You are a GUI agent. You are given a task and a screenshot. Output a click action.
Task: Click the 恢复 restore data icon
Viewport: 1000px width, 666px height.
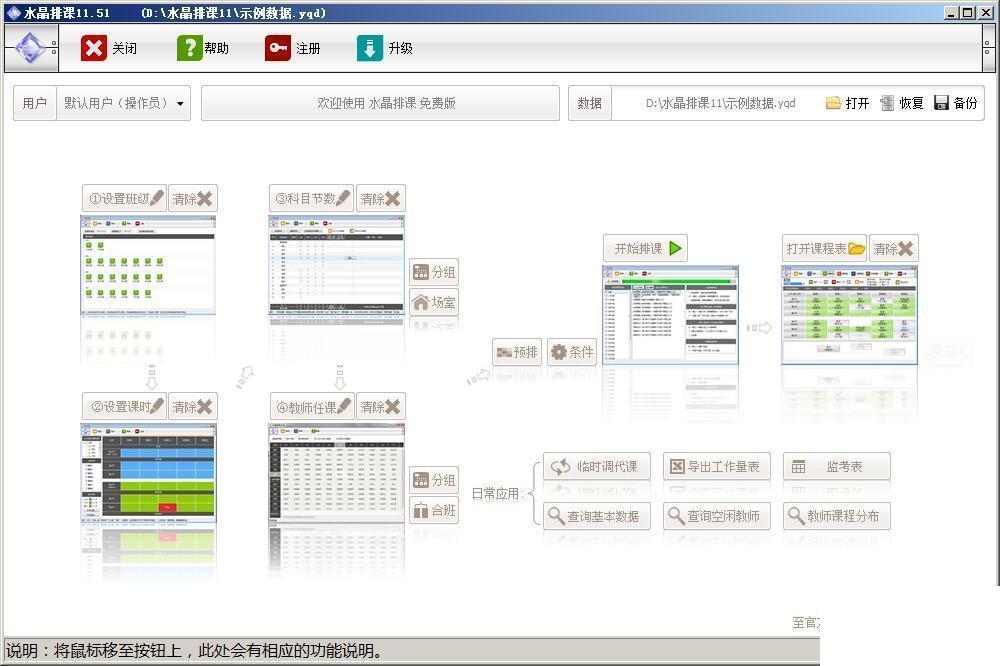[887, 103]
